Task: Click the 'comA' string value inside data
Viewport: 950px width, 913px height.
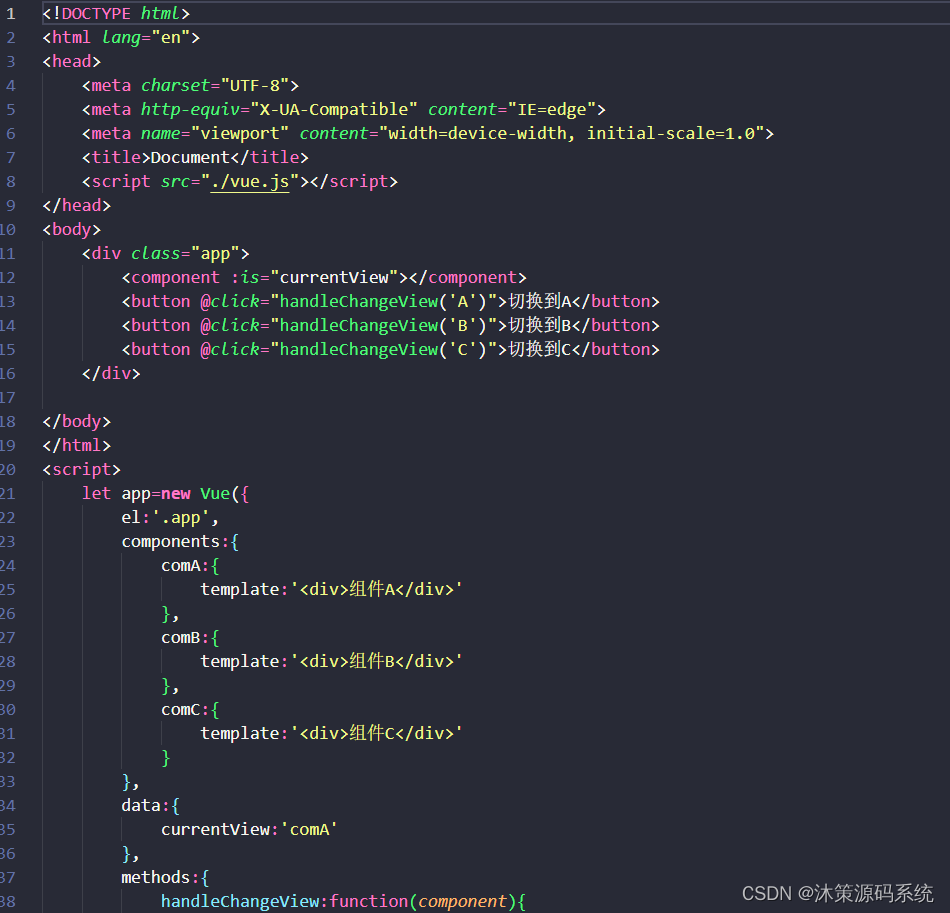Action: (308, 829)
